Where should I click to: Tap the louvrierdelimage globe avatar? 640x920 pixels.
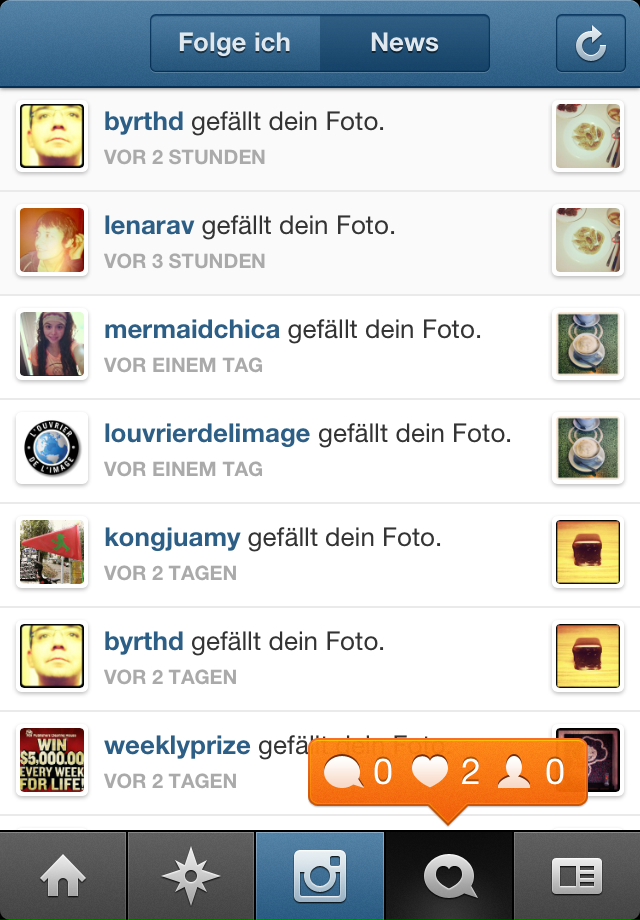tap(52, 448)
